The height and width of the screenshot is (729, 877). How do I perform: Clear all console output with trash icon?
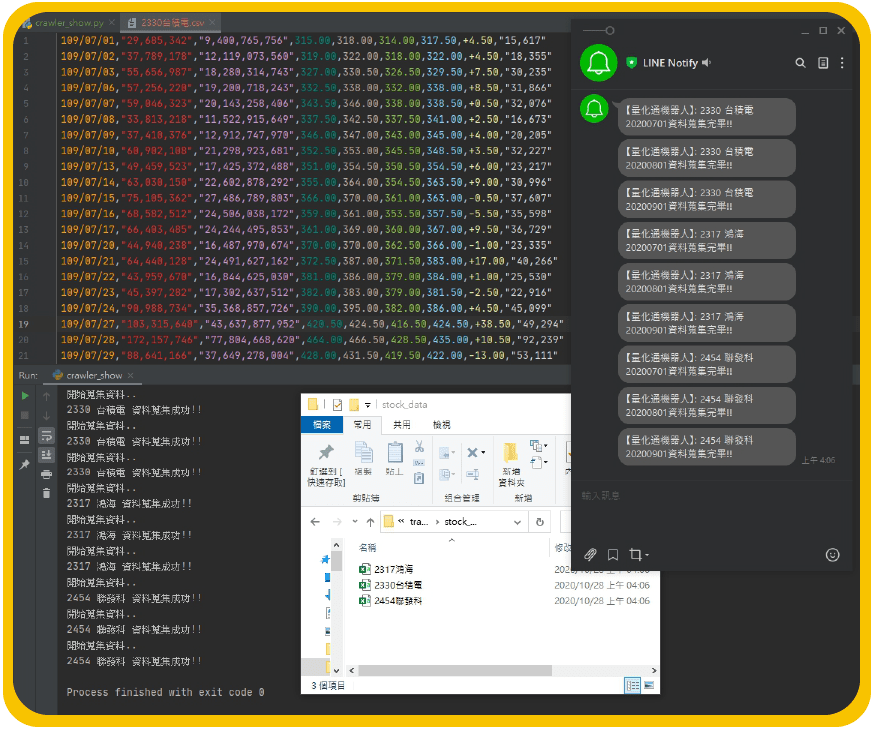46,493
